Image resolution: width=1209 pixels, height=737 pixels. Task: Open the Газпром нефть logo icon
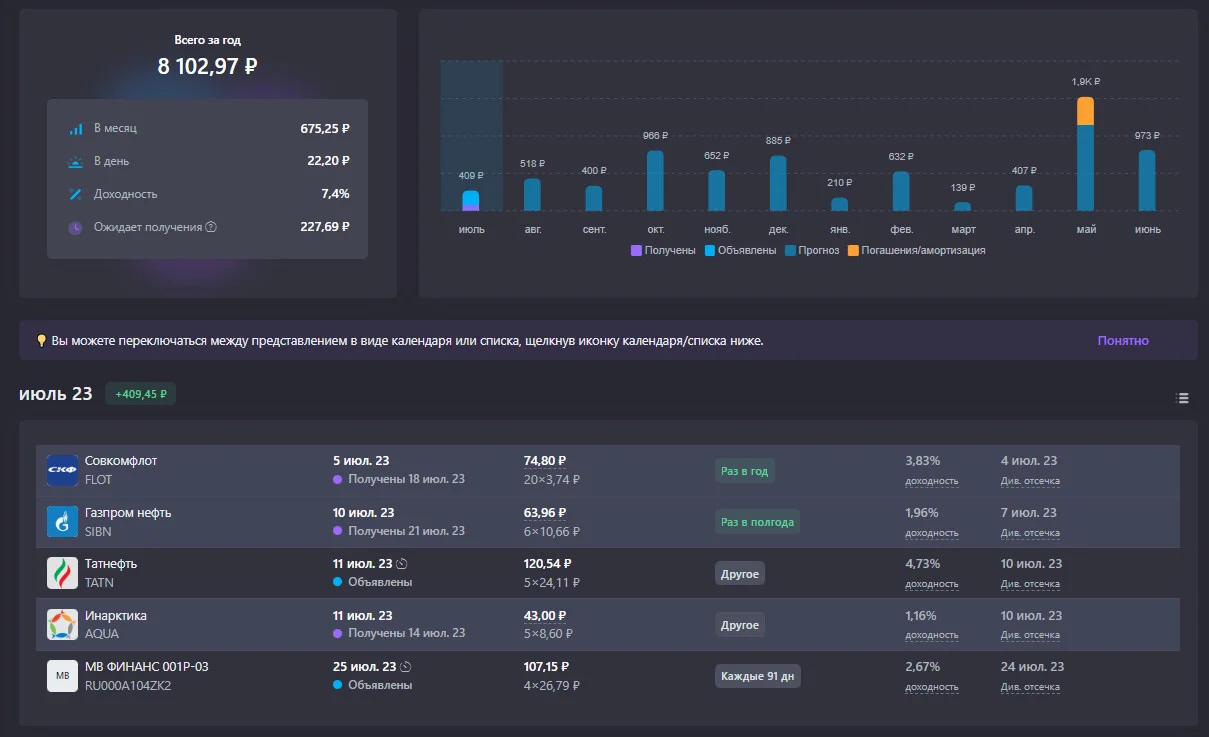click(x=62, y=522)
